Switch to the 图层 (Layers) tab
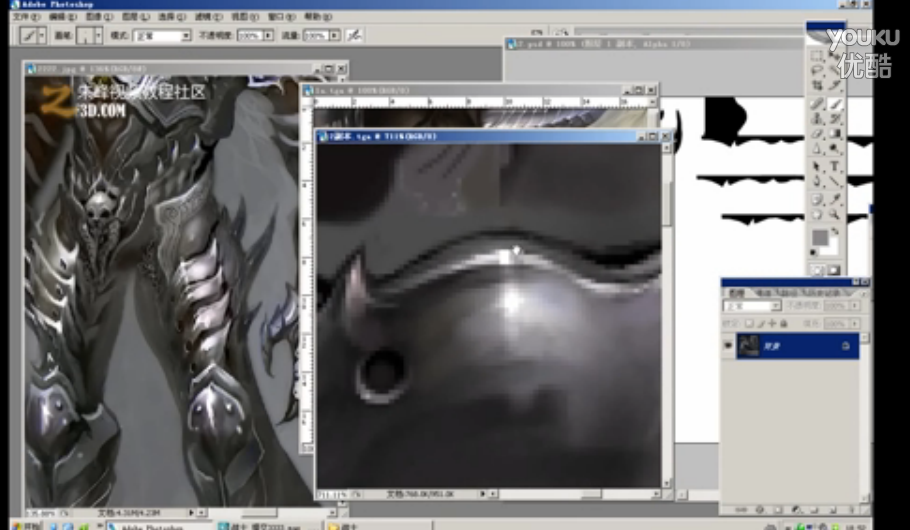The width and height of the screenshot is (910, 530). 736,293
